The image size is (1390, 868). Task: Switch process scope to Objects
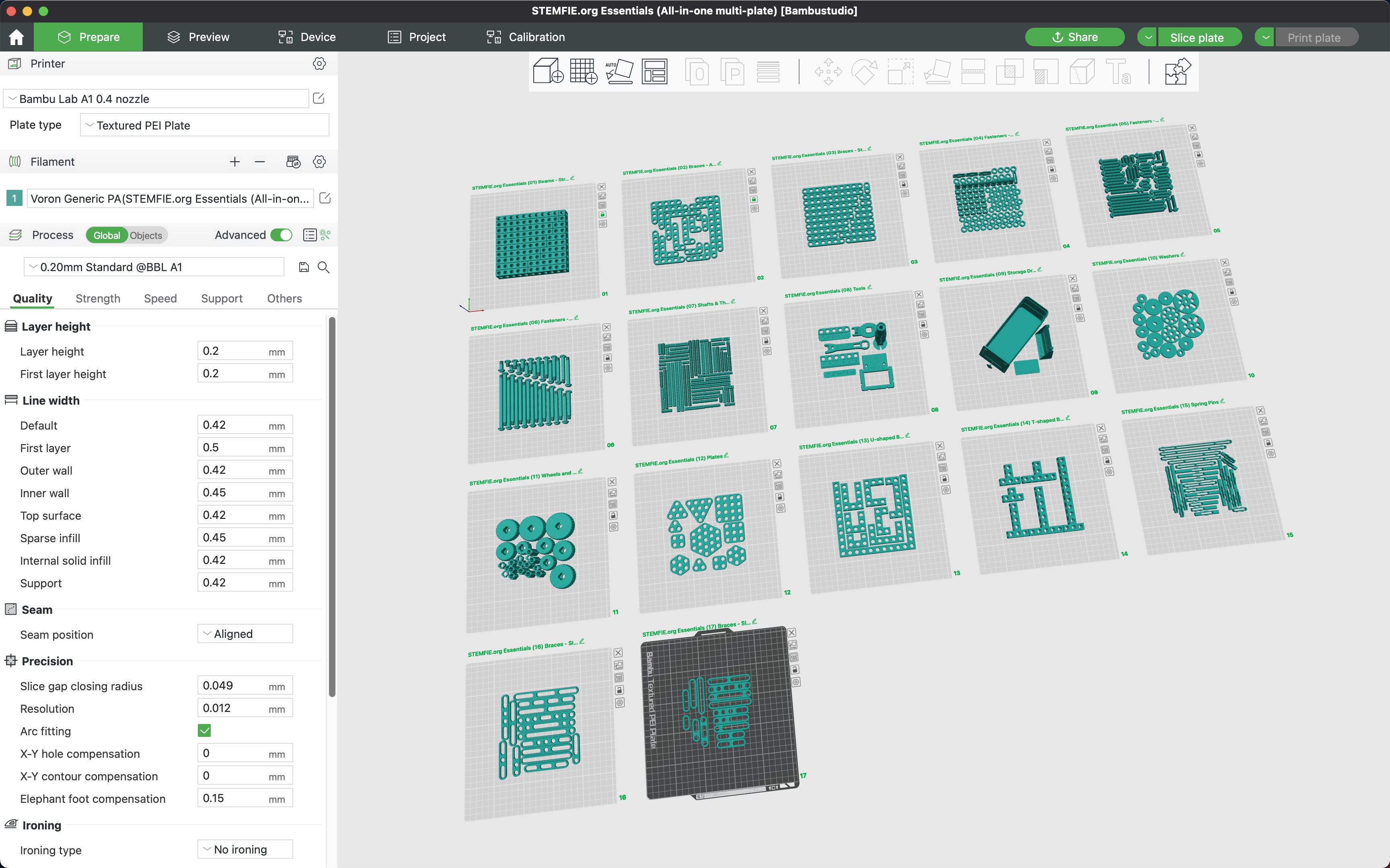146,235
